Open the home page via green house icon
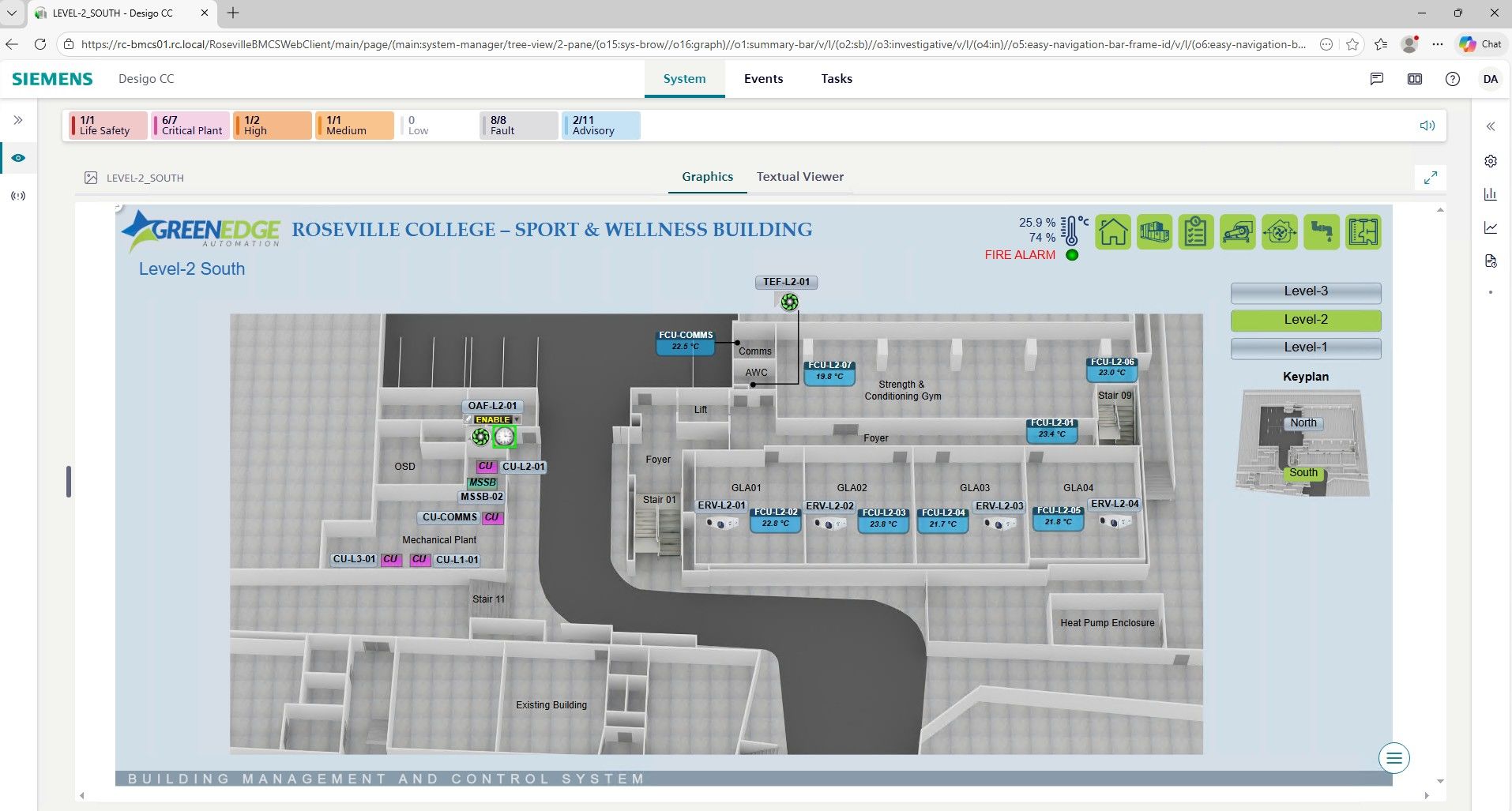Viewport: 1512px width, 811px height. coord(1112,232)
